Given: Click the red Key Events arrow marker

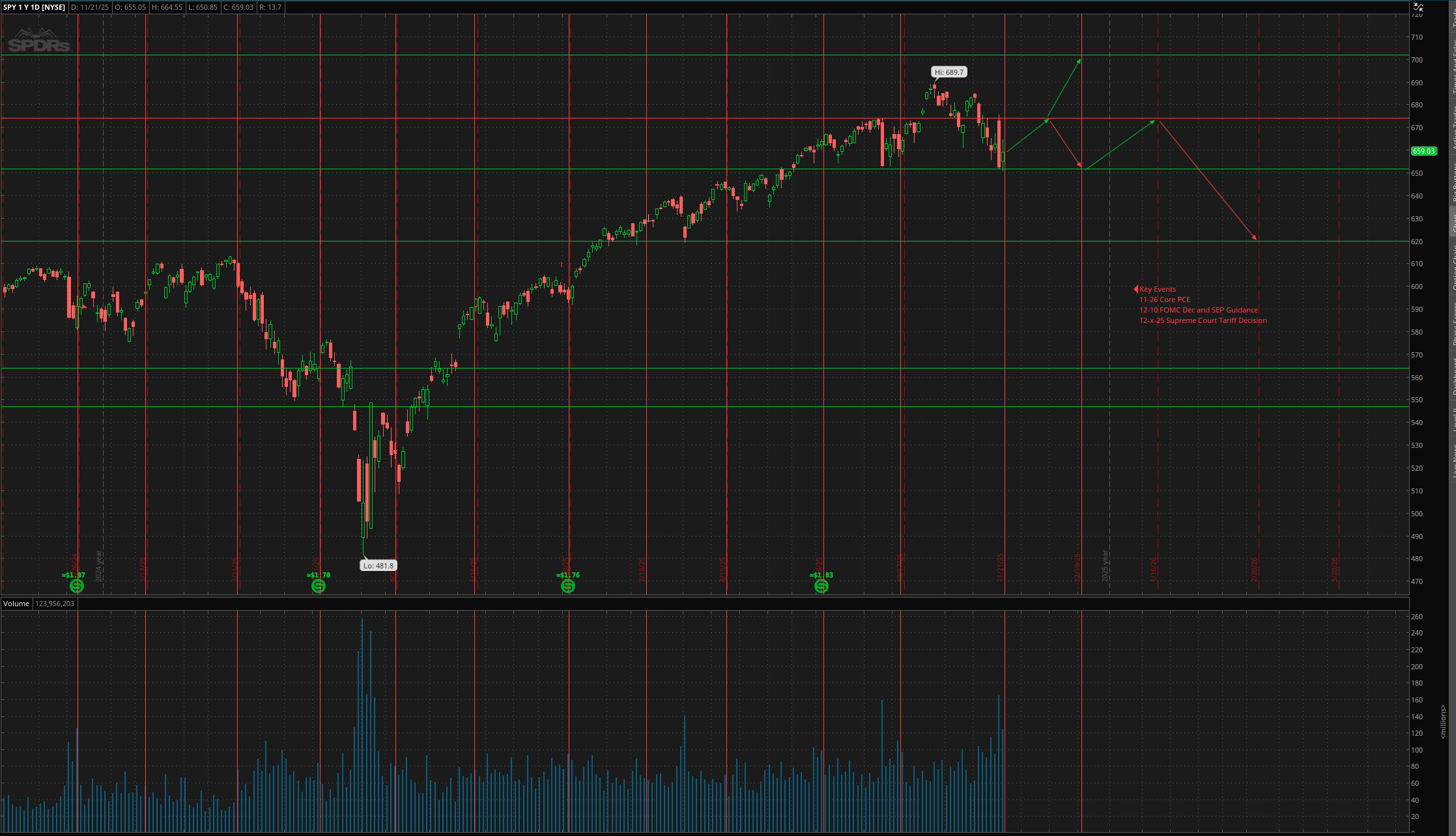Looking at the screenshot, I should point(1135,289).
